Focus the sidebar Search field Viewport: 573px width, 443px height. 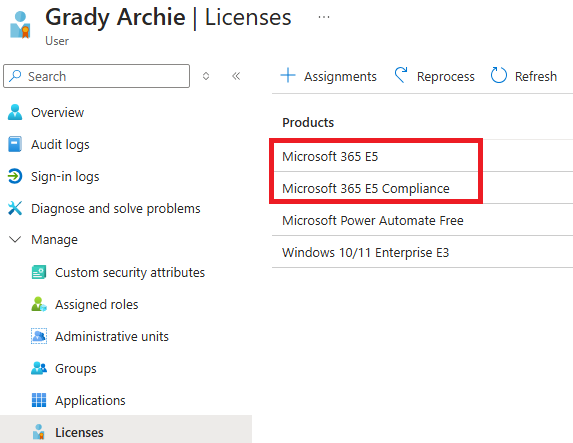coord(96,76)
